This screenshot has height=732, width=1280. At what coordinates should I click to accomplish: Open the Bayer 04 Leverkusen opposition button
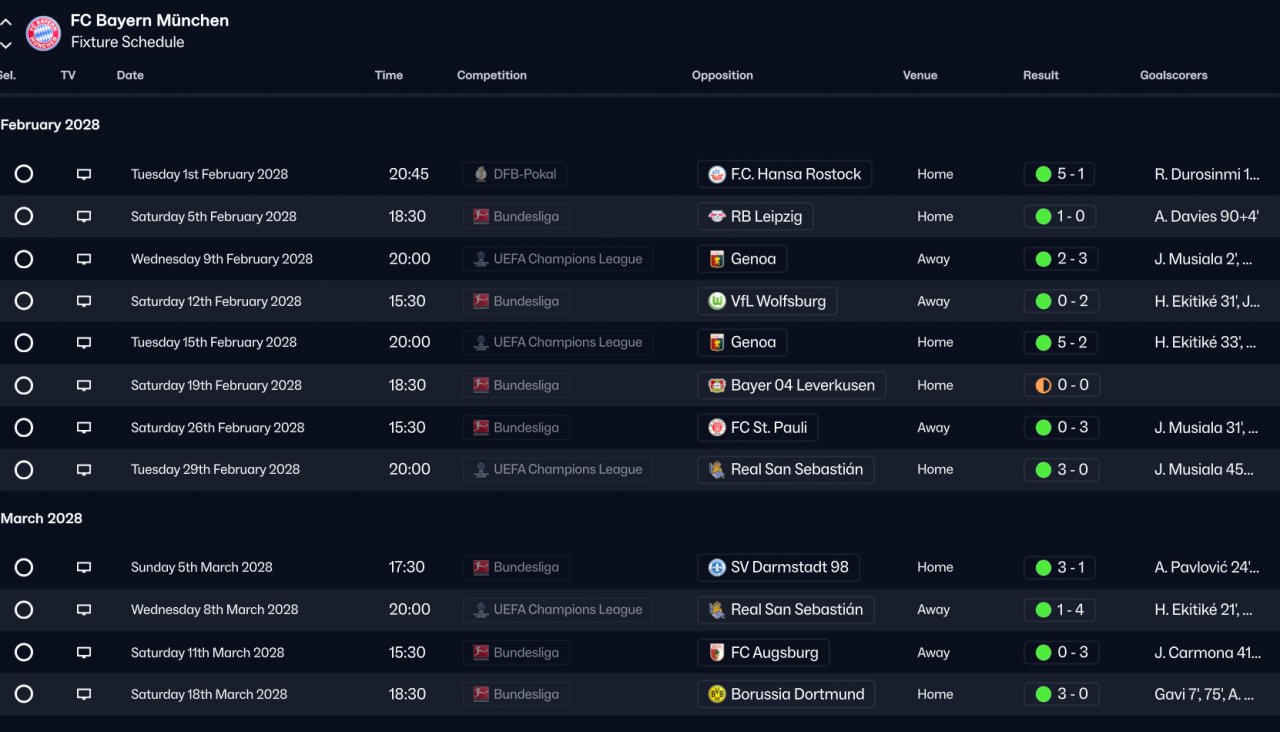791,385
